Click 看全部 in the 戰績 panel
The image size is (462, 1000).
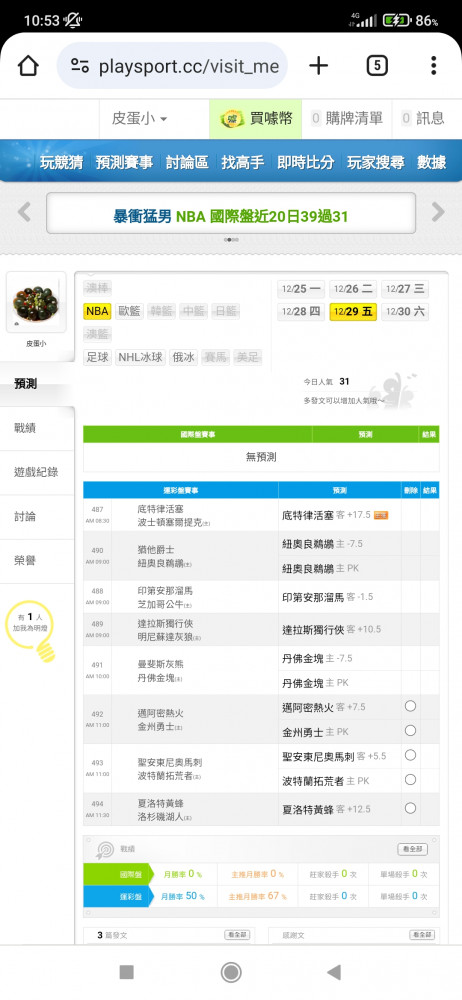(x=412, y=849)
